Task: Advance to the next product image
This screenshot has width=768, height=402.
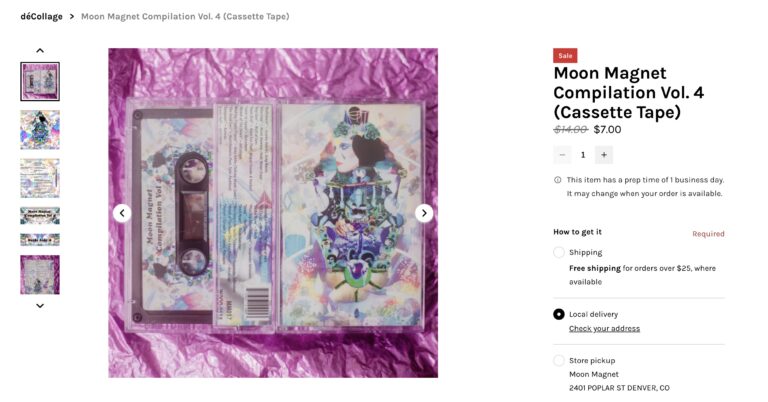Action: pyautogui.click(x=424, y=213)
